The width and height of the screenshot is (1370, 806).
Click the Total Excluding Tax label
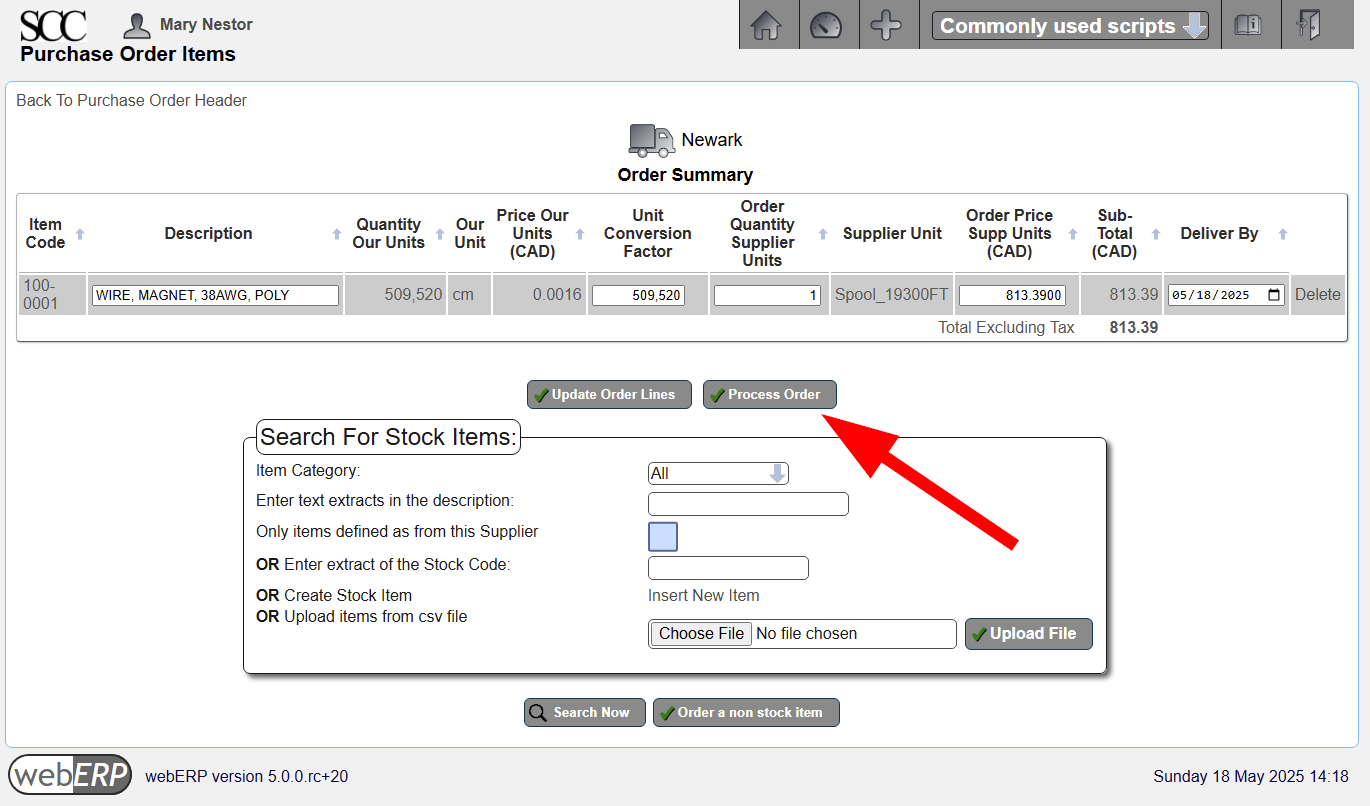[1006, 327]
